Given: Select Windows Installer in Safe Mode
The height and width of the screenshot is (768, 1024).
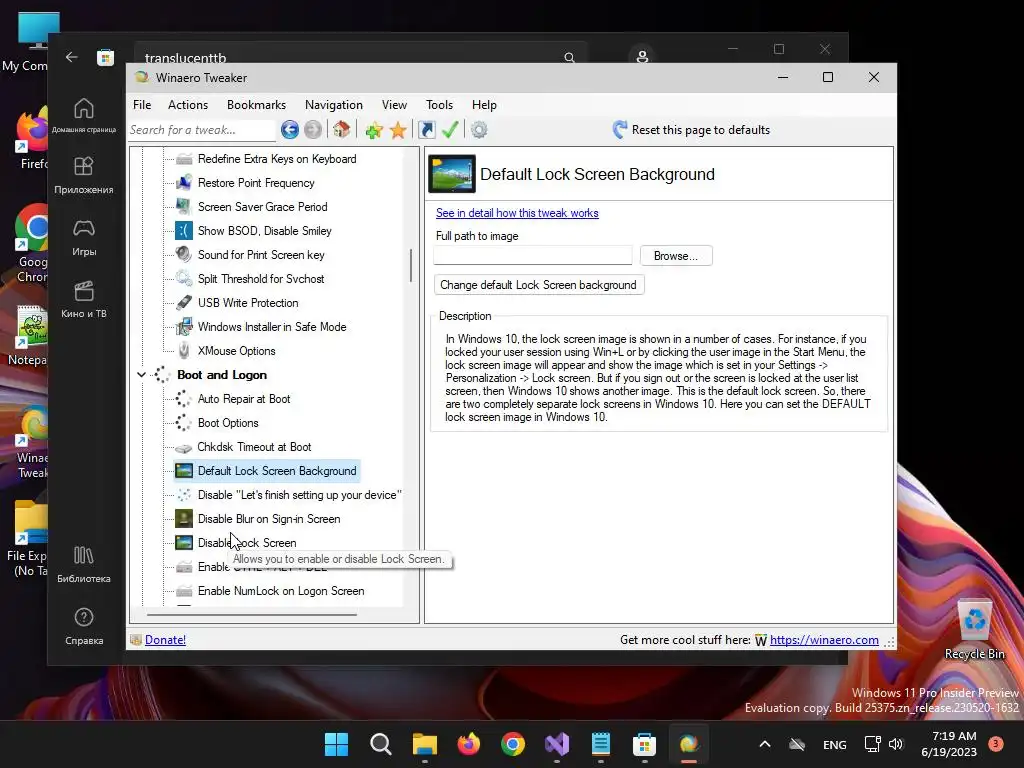Looking at the screenshot, I should (x=272, y=327).
